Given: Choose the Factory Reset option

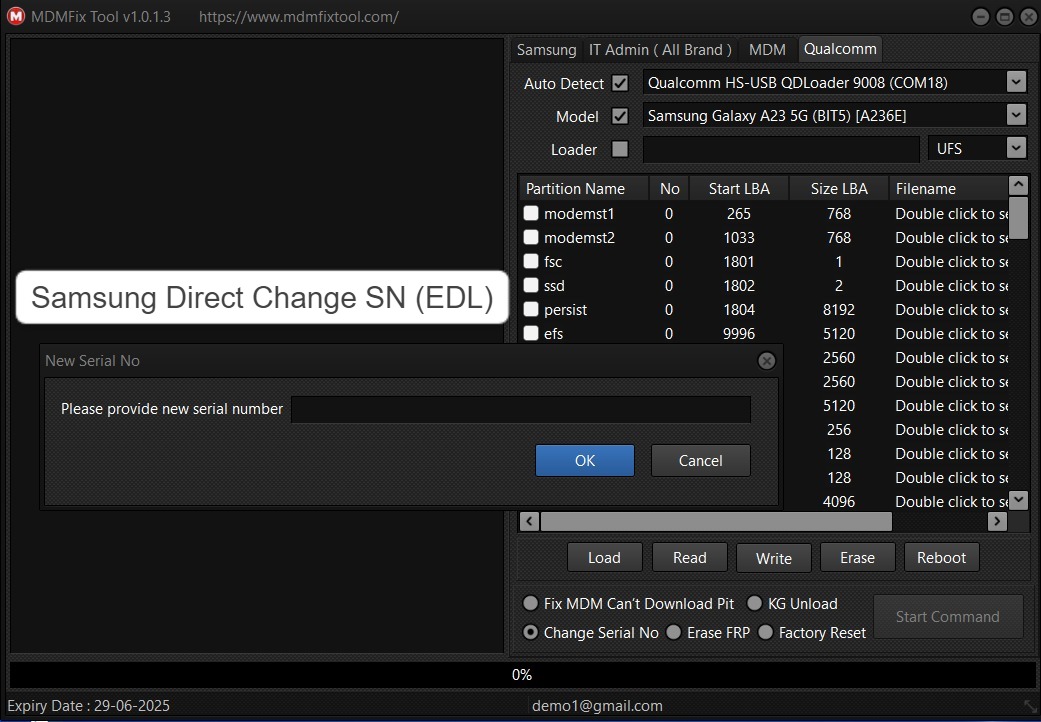Looking at the screenshot, I should coord(766,632).
